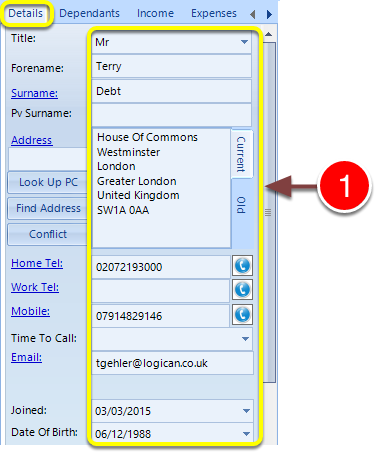Open the Surname link
The height and width of the screenshot is (454, 388).
pos(34,93)
